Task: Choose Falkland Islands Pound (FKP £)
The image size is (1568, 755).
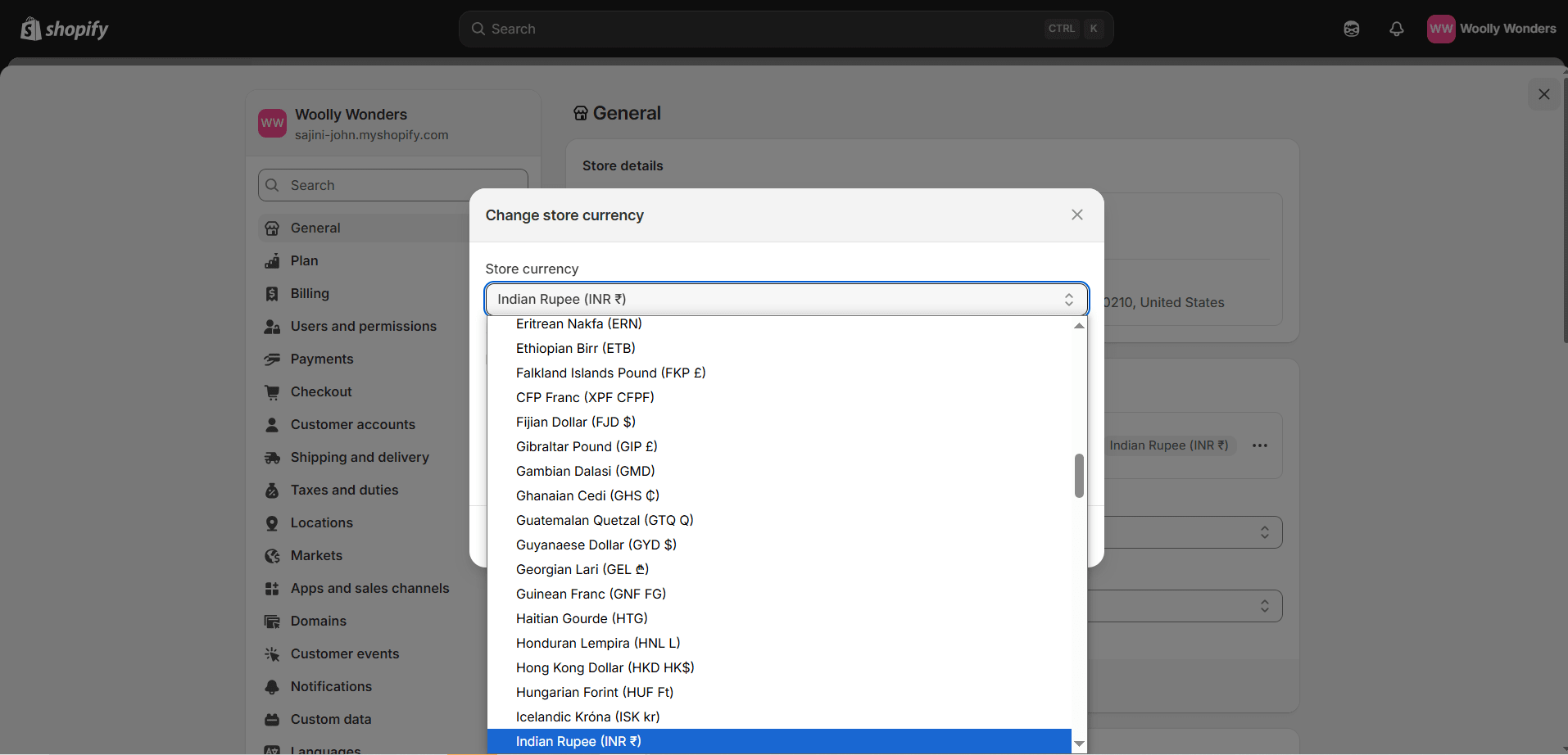Action: coord(779,373)
